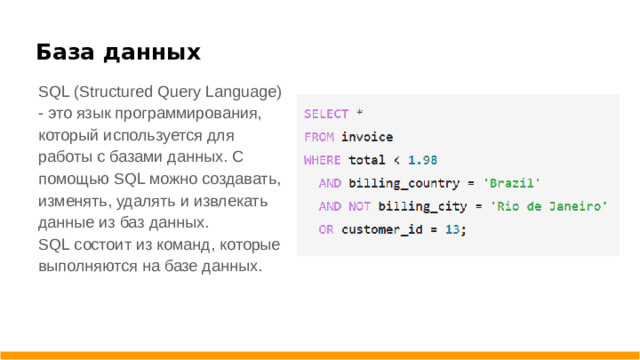This screenshot has width=640, height=360.
Task: Click the FROM keyword in the code
Action: (319, 137)
